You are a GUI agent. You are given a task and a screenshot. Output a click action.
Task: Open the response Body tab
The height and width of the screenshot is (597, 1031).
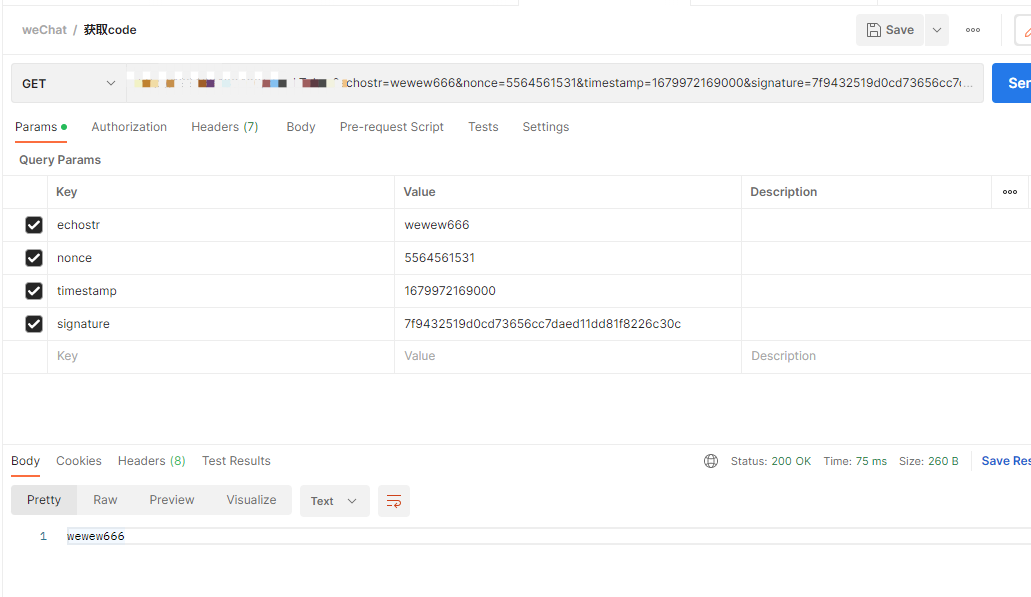26,461
